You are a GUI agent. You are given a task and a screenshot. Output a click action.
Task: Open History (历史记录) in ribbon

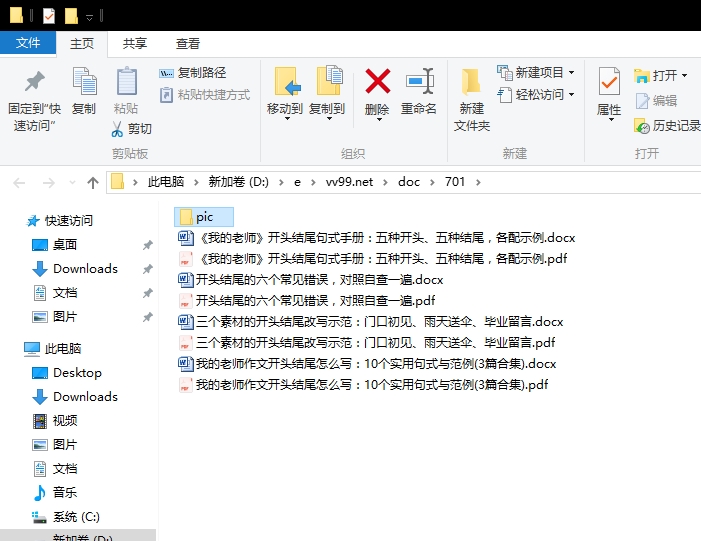(667, 126)
